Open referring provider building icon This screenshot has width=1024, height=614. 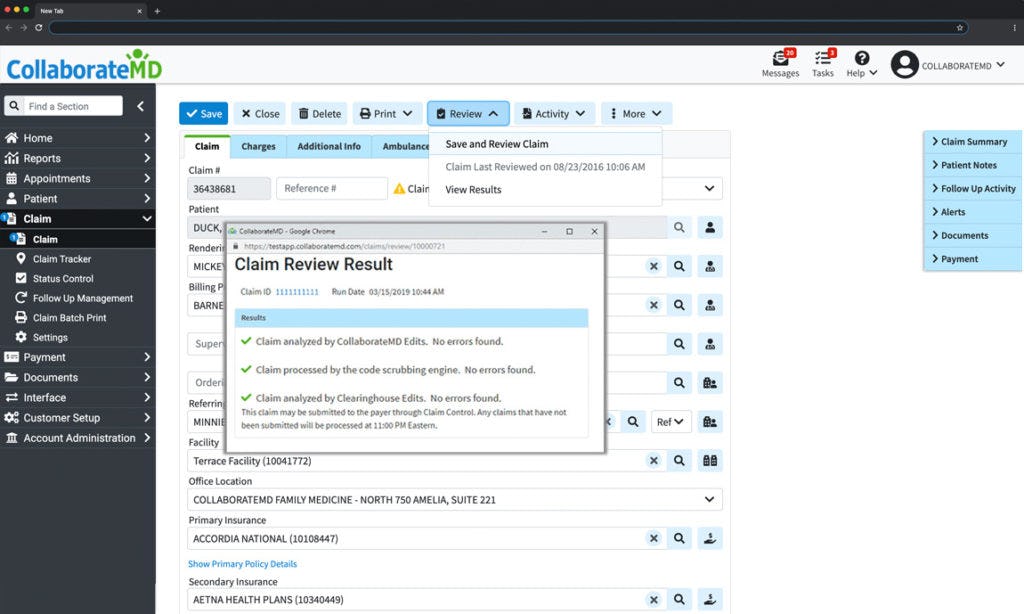(x=710, y=422)
